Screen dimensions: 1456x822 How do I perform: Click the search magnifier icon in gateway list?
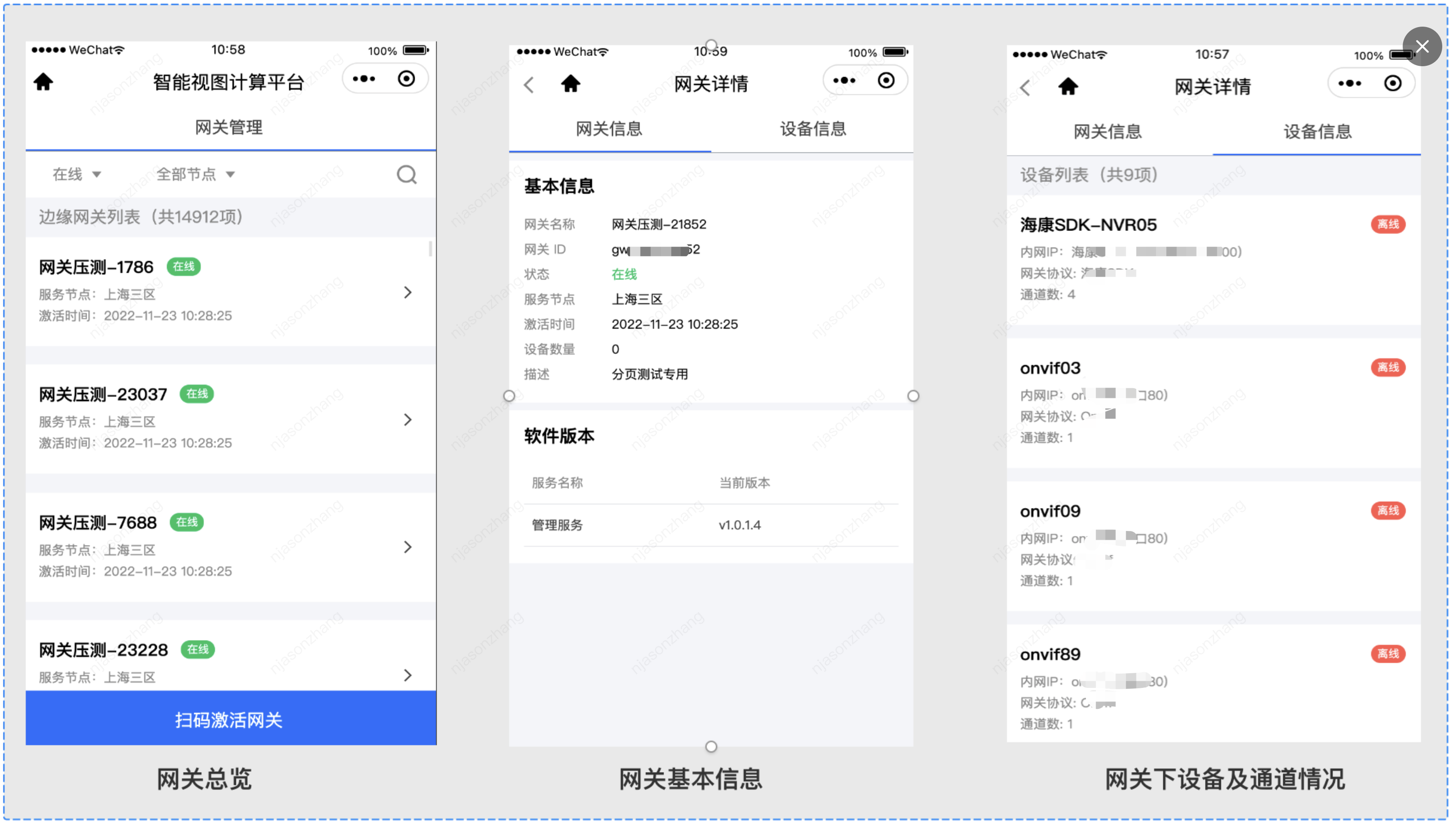407,175
